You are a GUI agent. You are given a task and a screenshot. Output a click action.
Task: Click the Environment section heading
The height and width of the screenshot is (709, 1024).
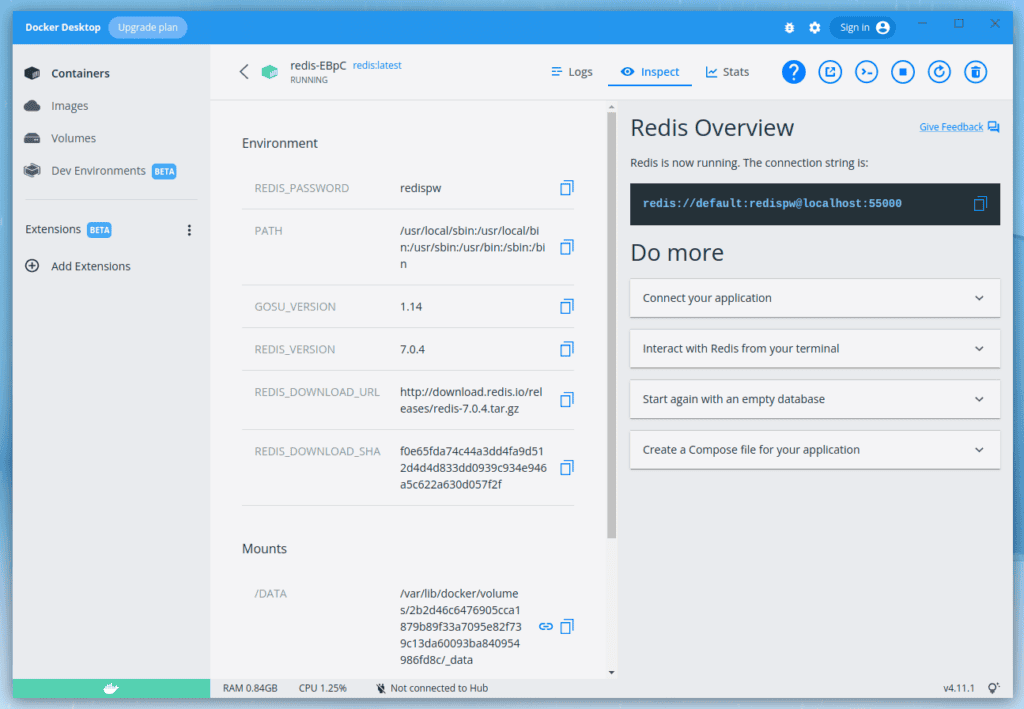coord(280,143)
